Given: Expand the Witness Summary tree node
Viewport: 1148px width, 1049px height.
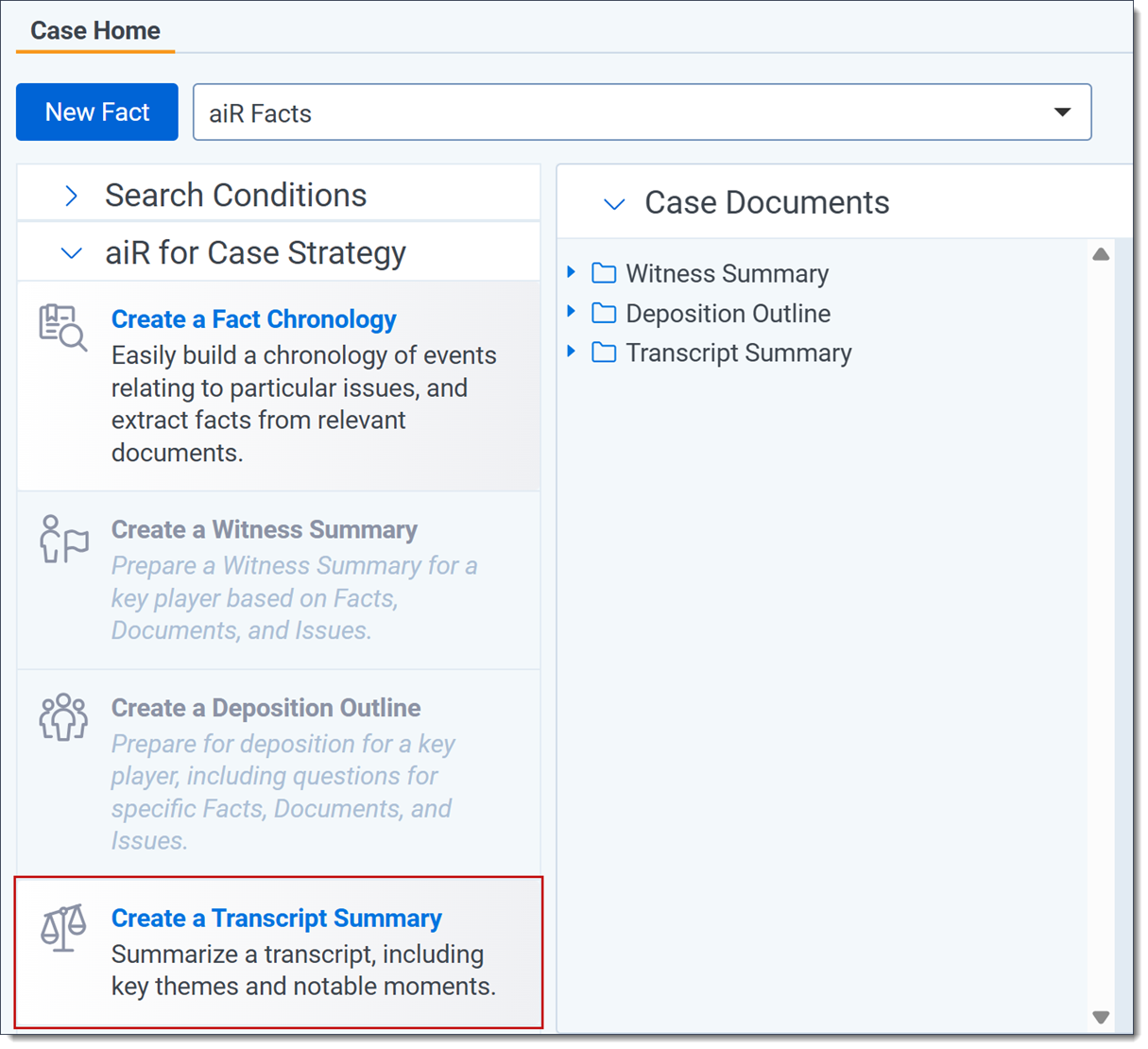Looking at the screenshot, I should [x=573, y=273].
